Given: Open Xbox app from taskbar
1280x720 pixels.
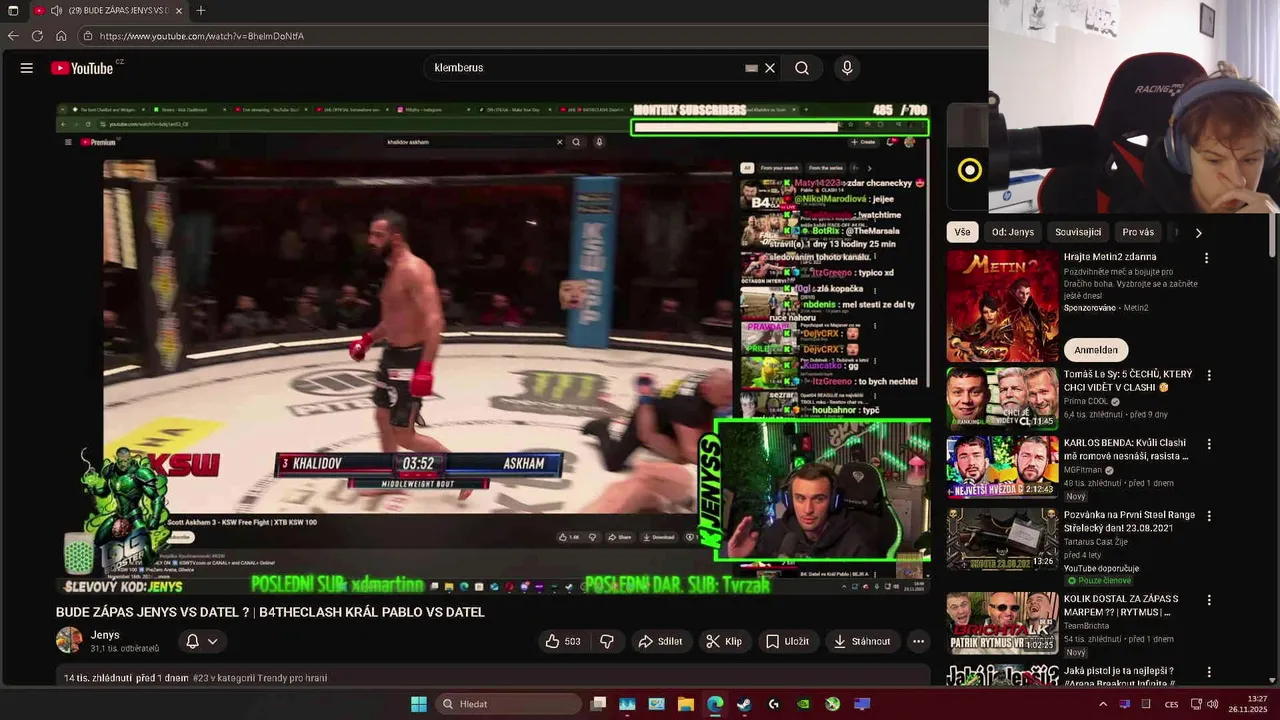Looking at the screenshot, I should click(x=832, y=704).
